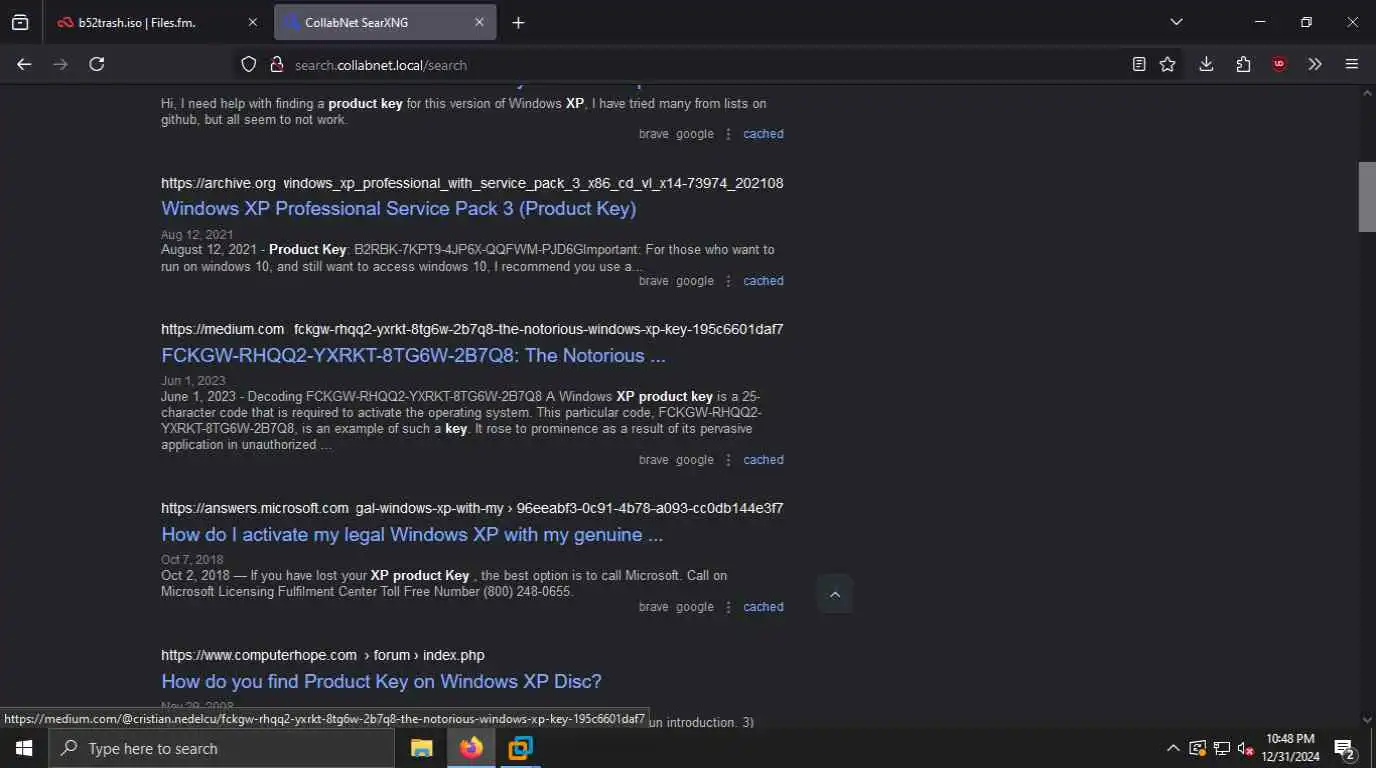Show more toolbar tools overflow

pyautogui.click(x=1315, y=64)
